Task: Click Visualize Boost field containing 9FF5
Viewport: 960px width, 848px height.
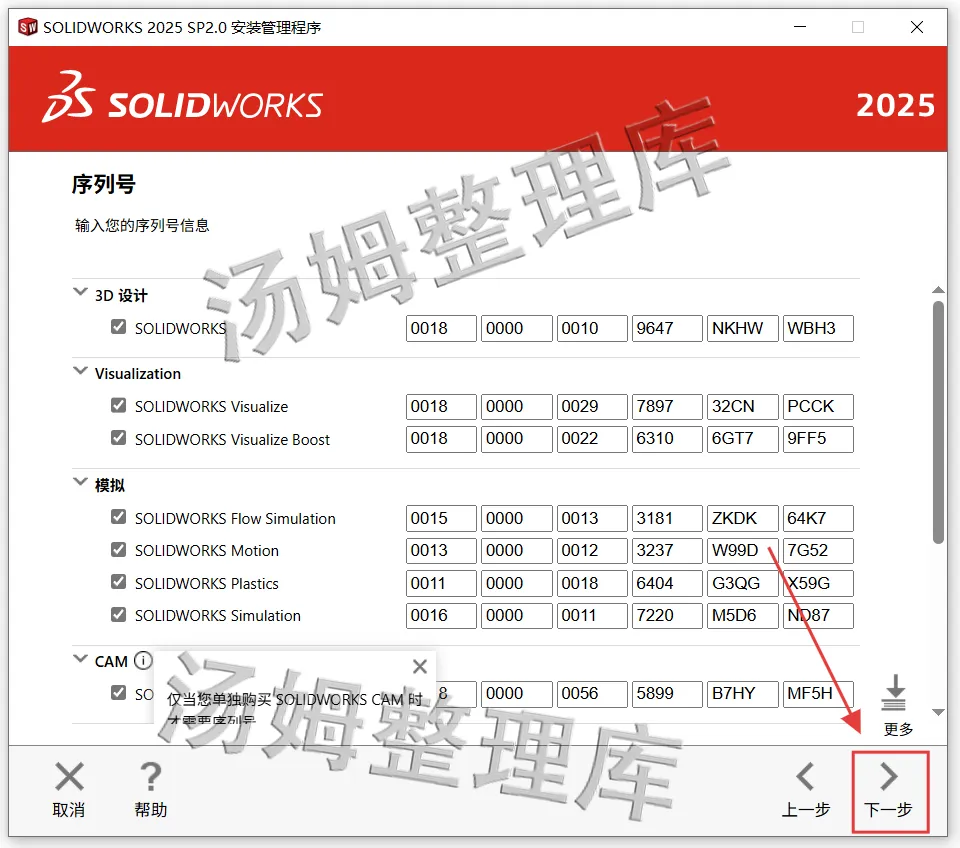Action: 818,439
